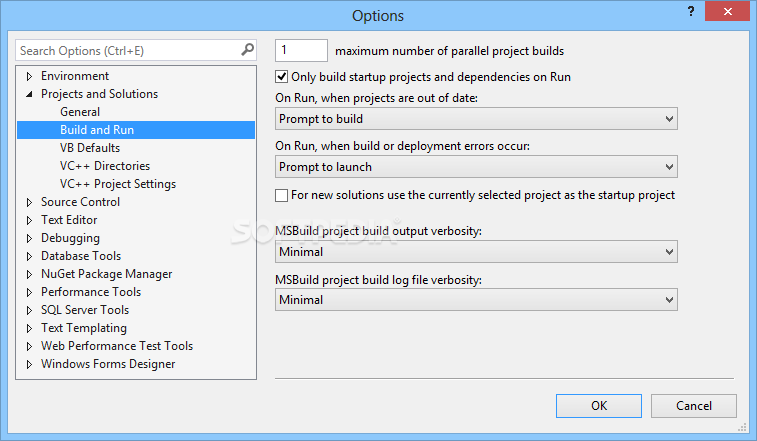Uncheck Only build startup projects on Run

click(x=281, y=76)
